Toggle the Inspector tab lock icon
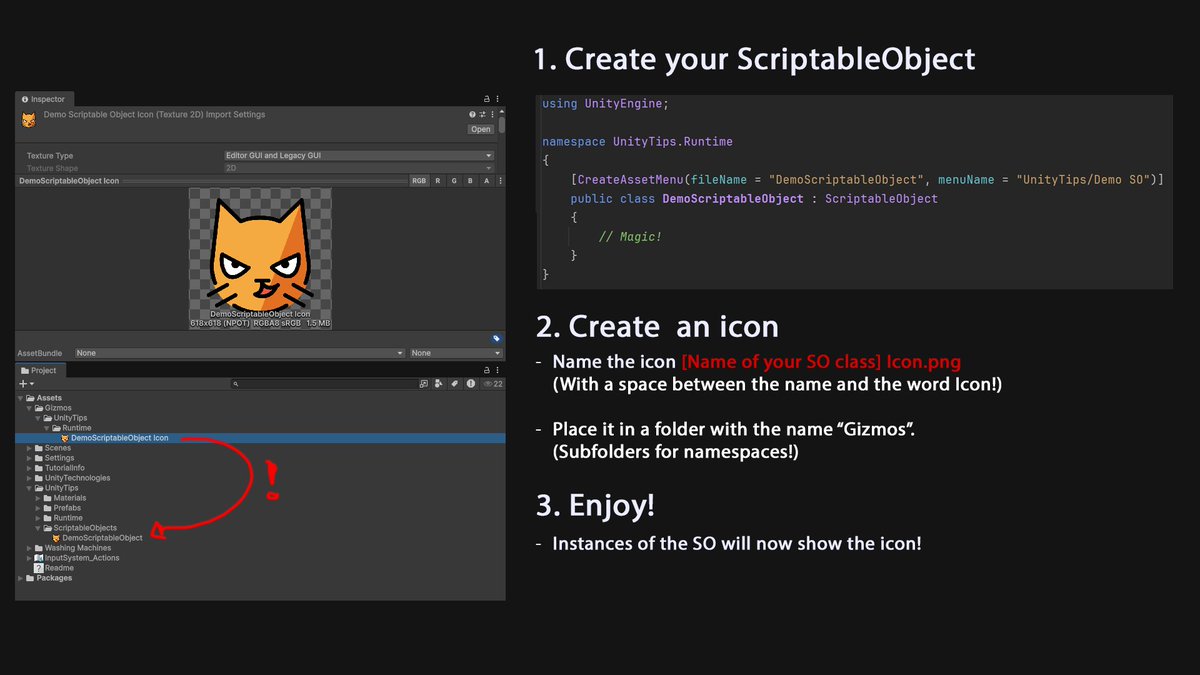 (x=486, y=99)
